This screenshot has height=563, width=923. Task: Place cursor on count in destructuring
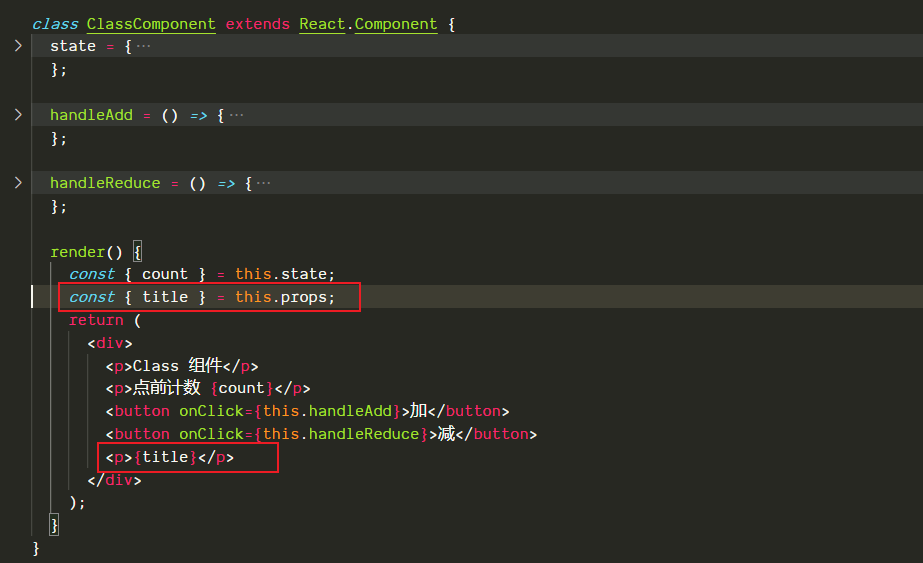[x=165, y=274]
